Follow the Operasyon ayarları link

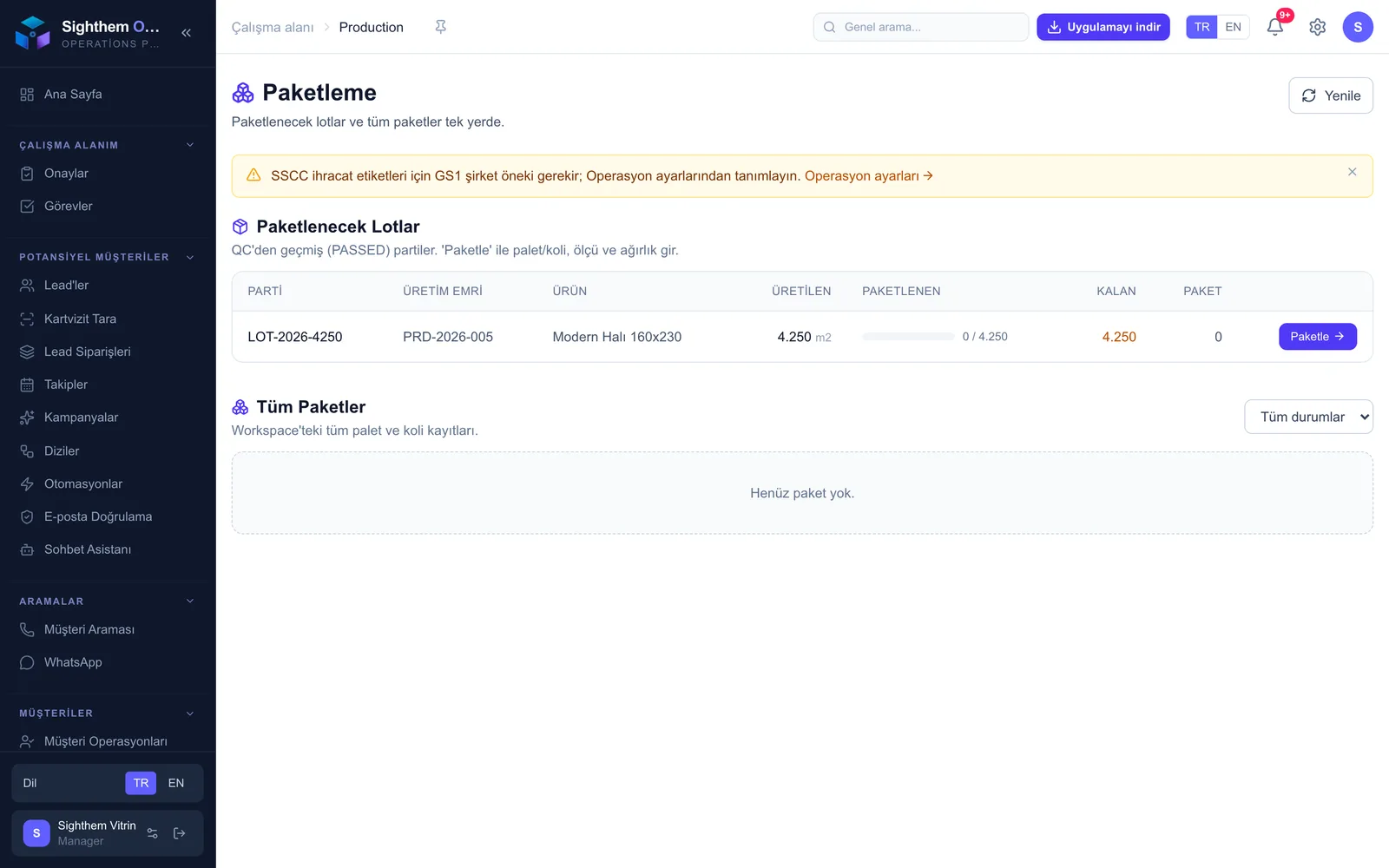click(x=868, y=176)
